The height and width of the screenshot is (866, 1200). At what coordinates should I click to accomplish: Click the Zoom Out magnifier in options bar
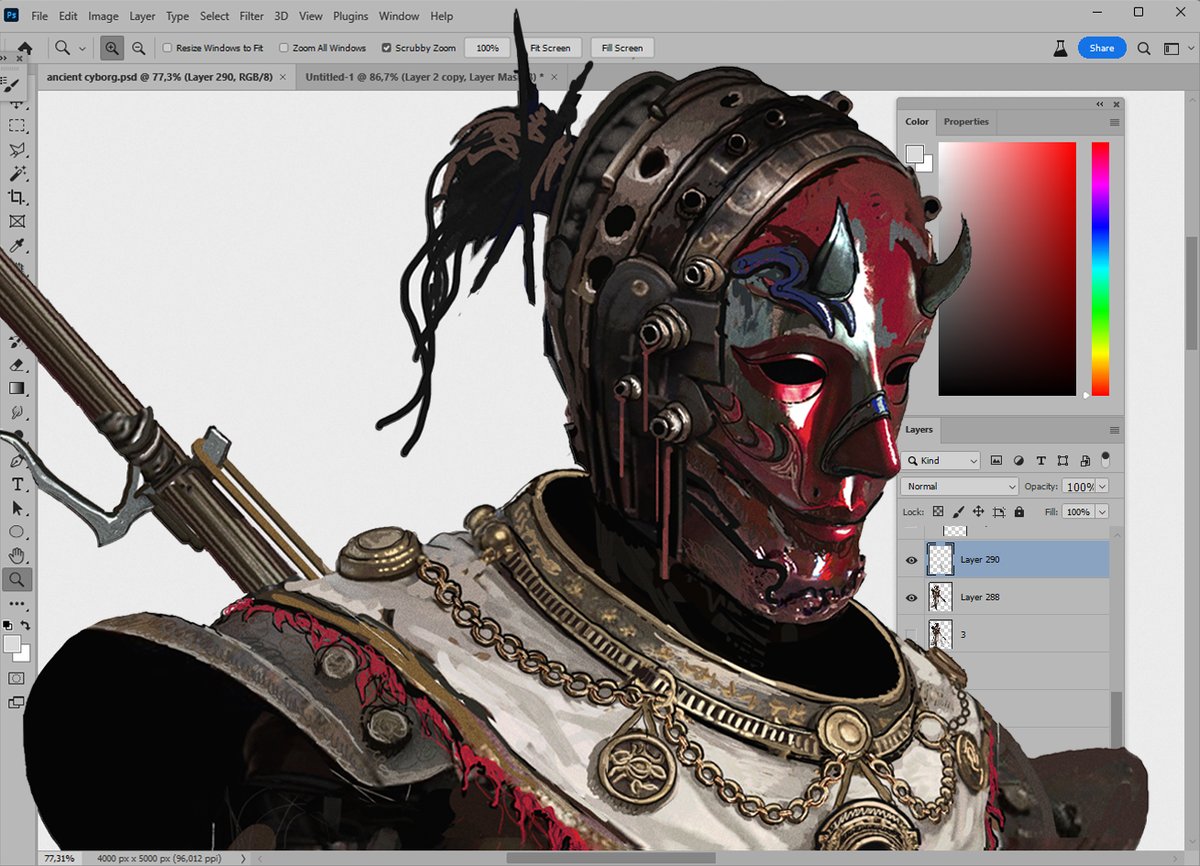(139, 48)
